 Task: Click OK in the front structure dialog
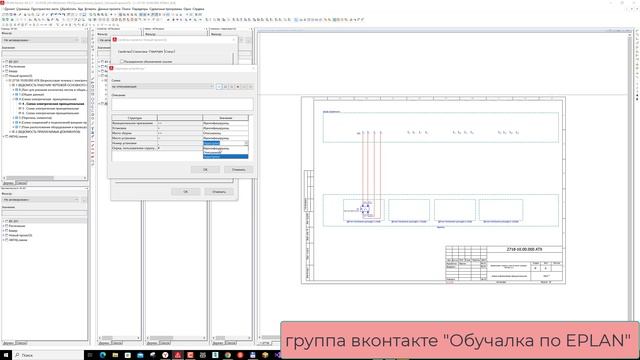click(x=205, y=169)
